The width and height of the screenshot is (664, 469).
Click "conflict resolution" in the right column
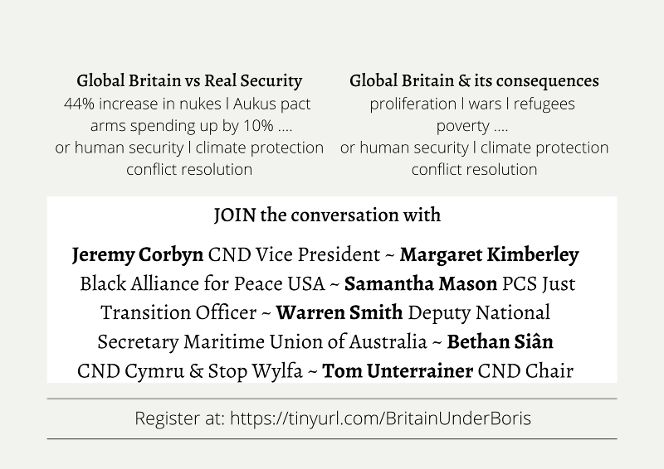coord(474,169)
